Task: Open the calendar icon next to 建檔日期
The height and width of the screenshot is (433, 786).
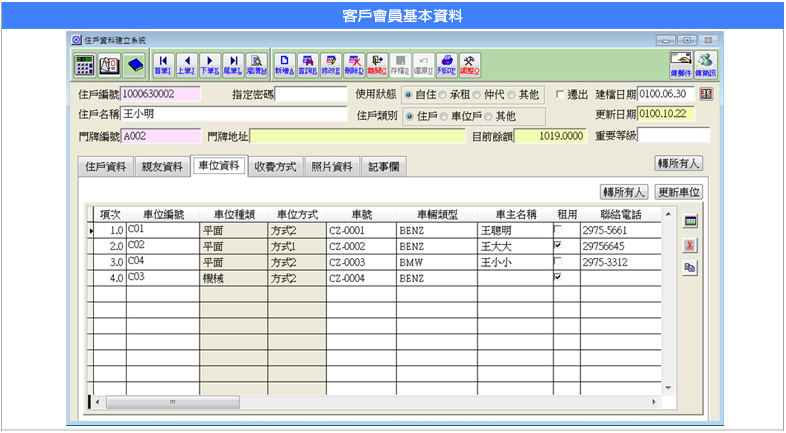Action: (706, 95)
